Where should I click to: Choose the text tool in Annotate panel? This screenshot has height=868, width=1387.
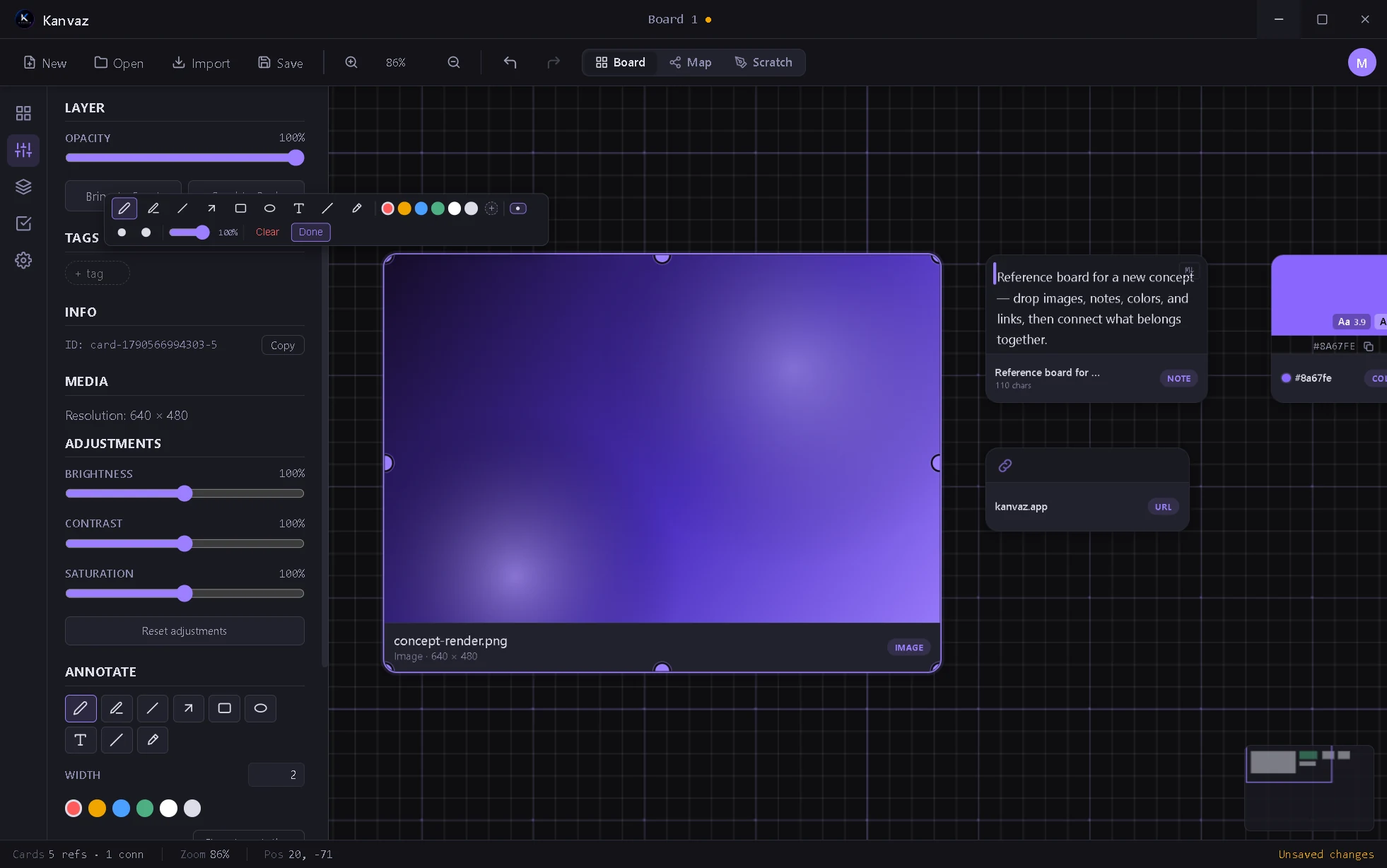81,740
